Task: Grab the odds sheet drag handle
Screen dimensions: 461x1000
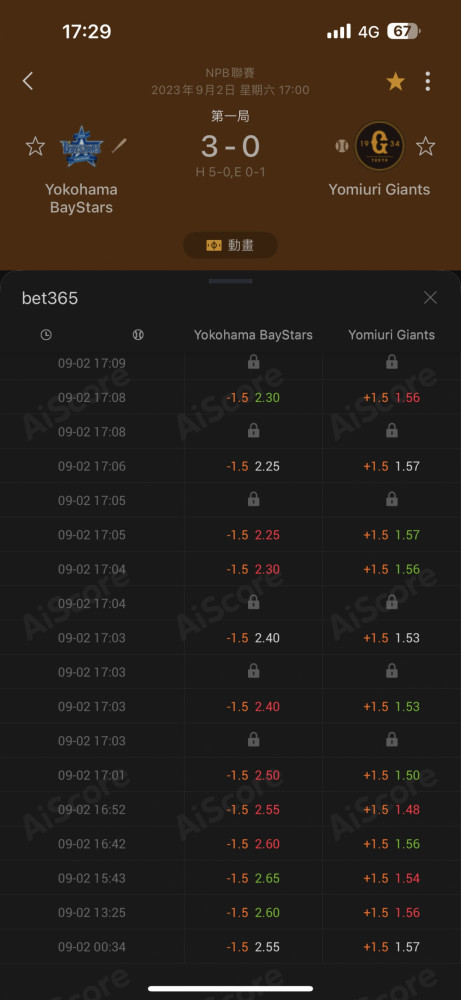Action: pos(230,281)
